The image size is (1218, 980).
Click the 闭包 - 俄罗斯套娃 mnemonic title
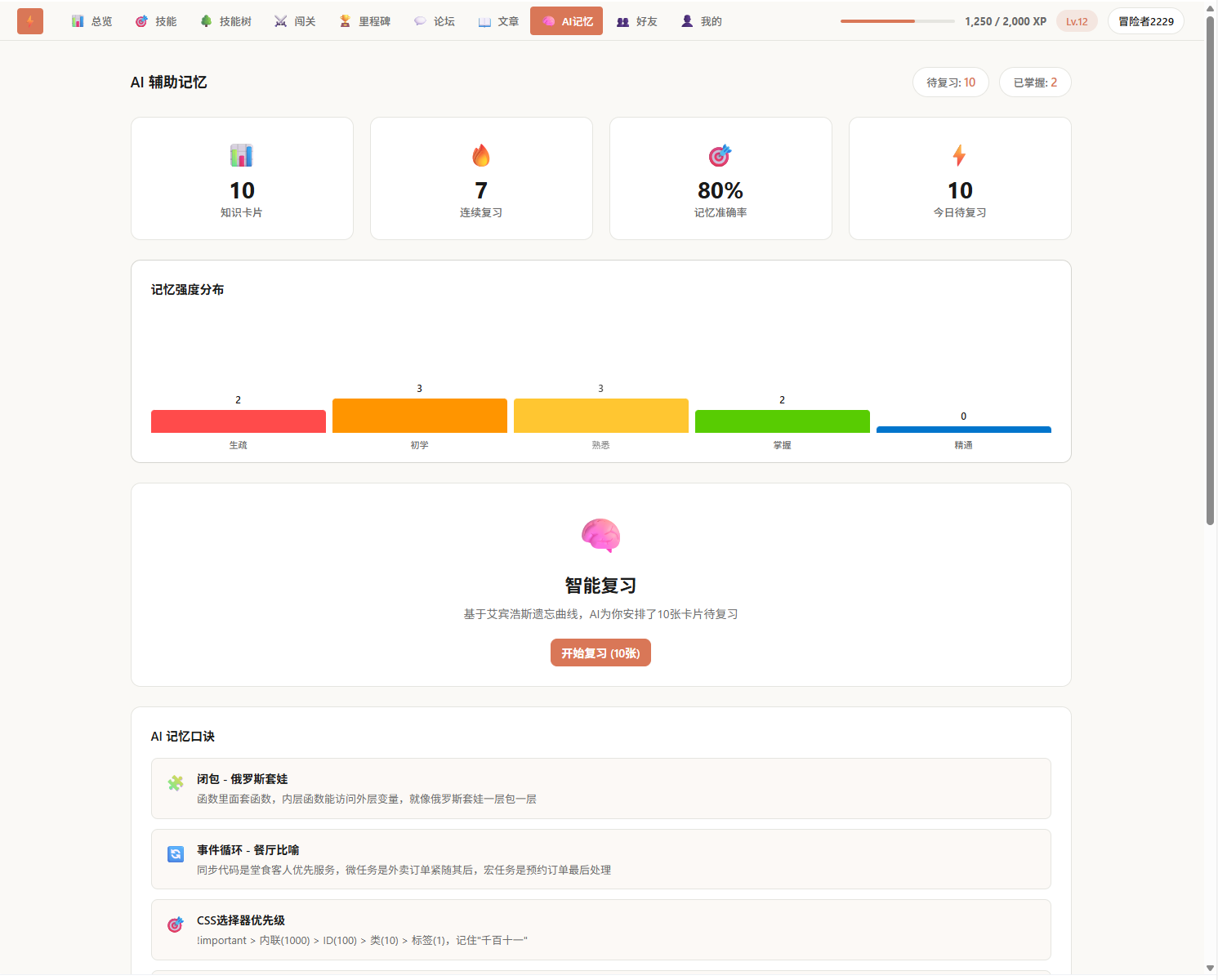point(242,779)
